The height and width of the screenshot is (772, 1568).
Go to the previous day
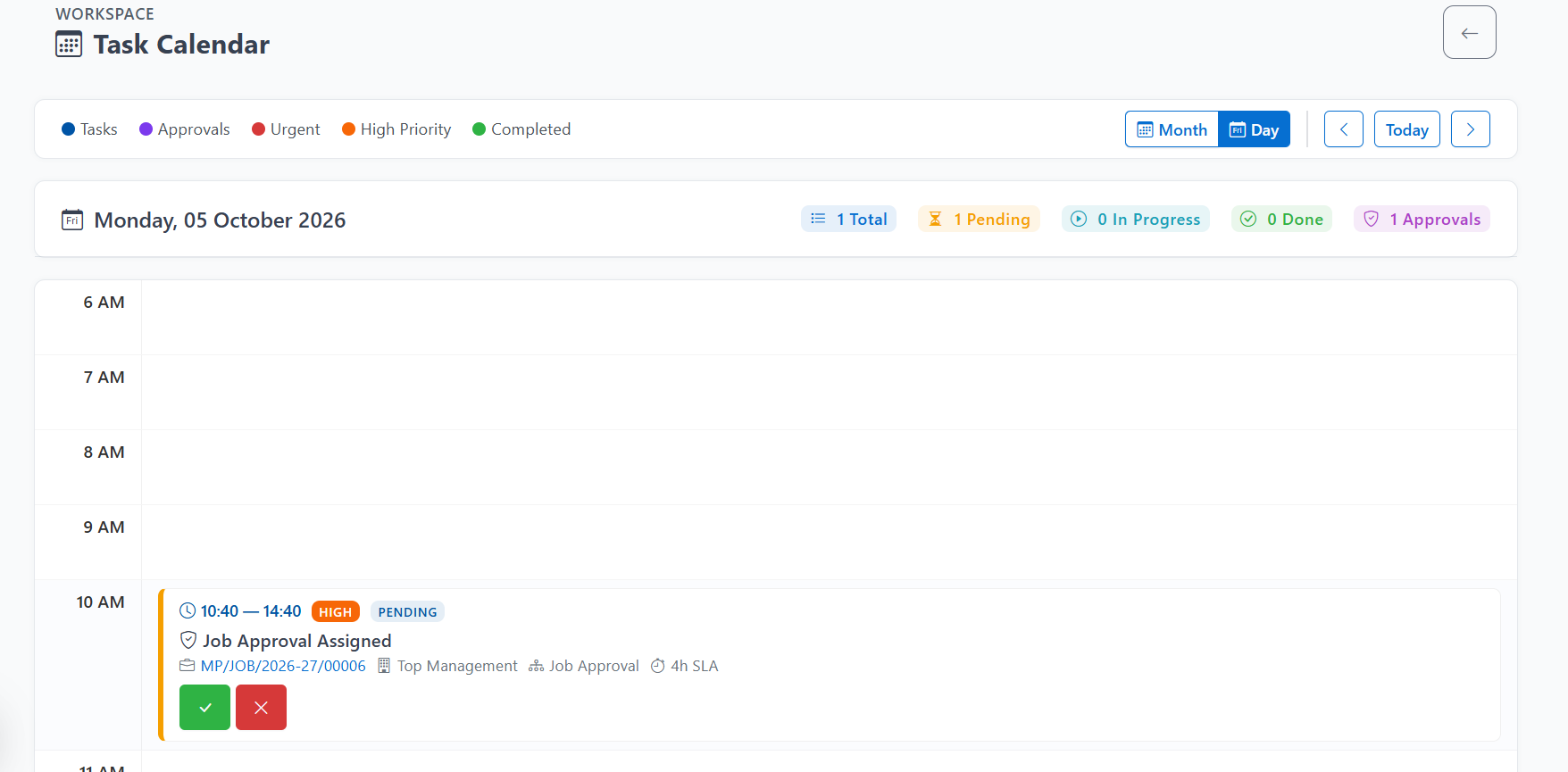point(1343,129)
